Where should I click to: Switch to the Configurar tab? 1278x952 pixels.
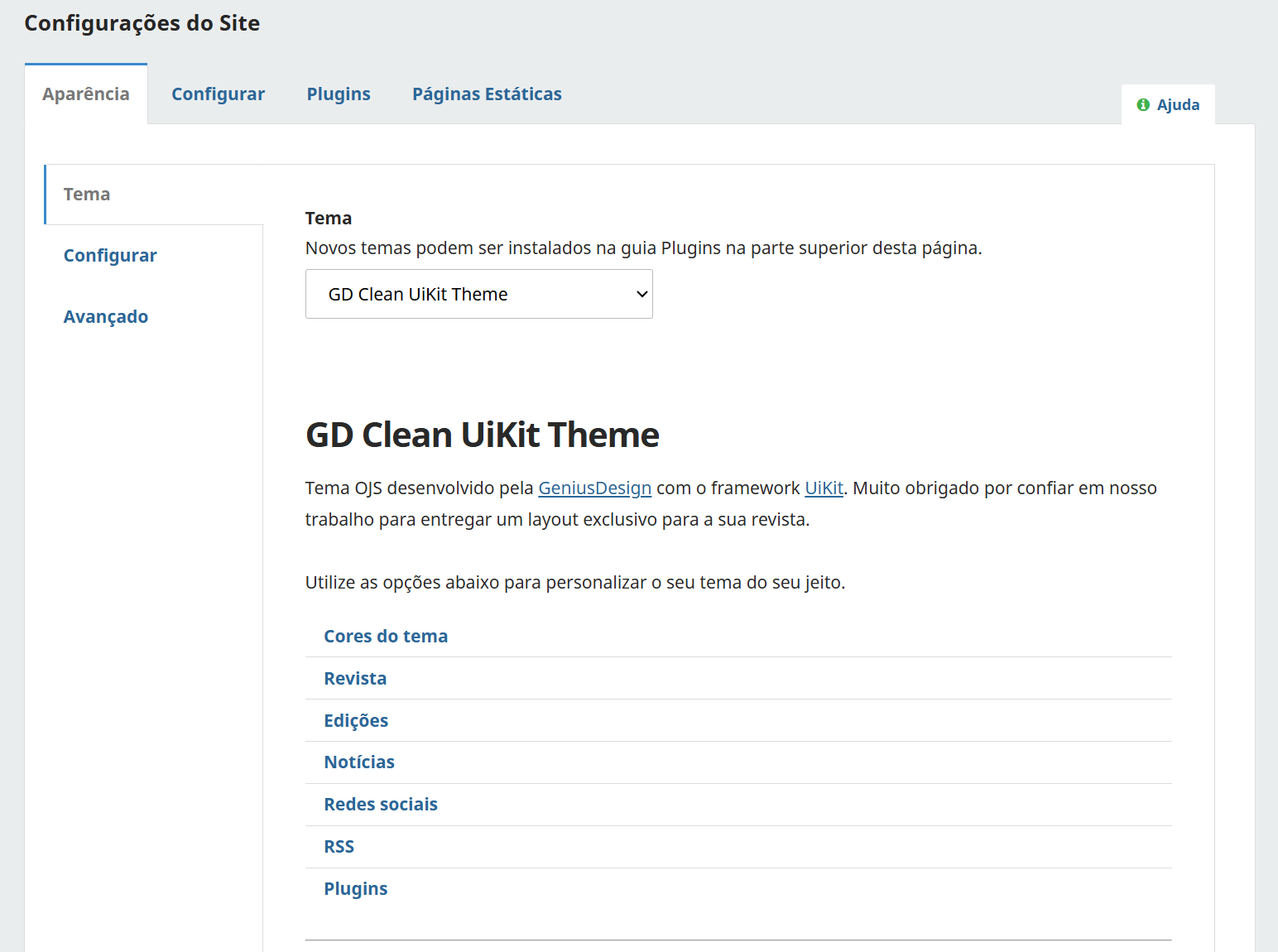pyautogui.click(x=218, y=94)
